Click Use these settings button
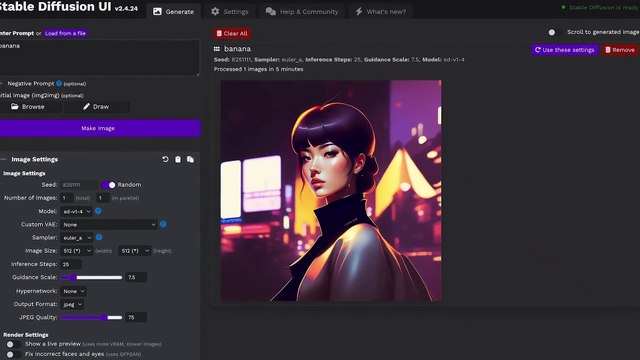The width and height of the screenshot is (640, 360). coord(564,50)
